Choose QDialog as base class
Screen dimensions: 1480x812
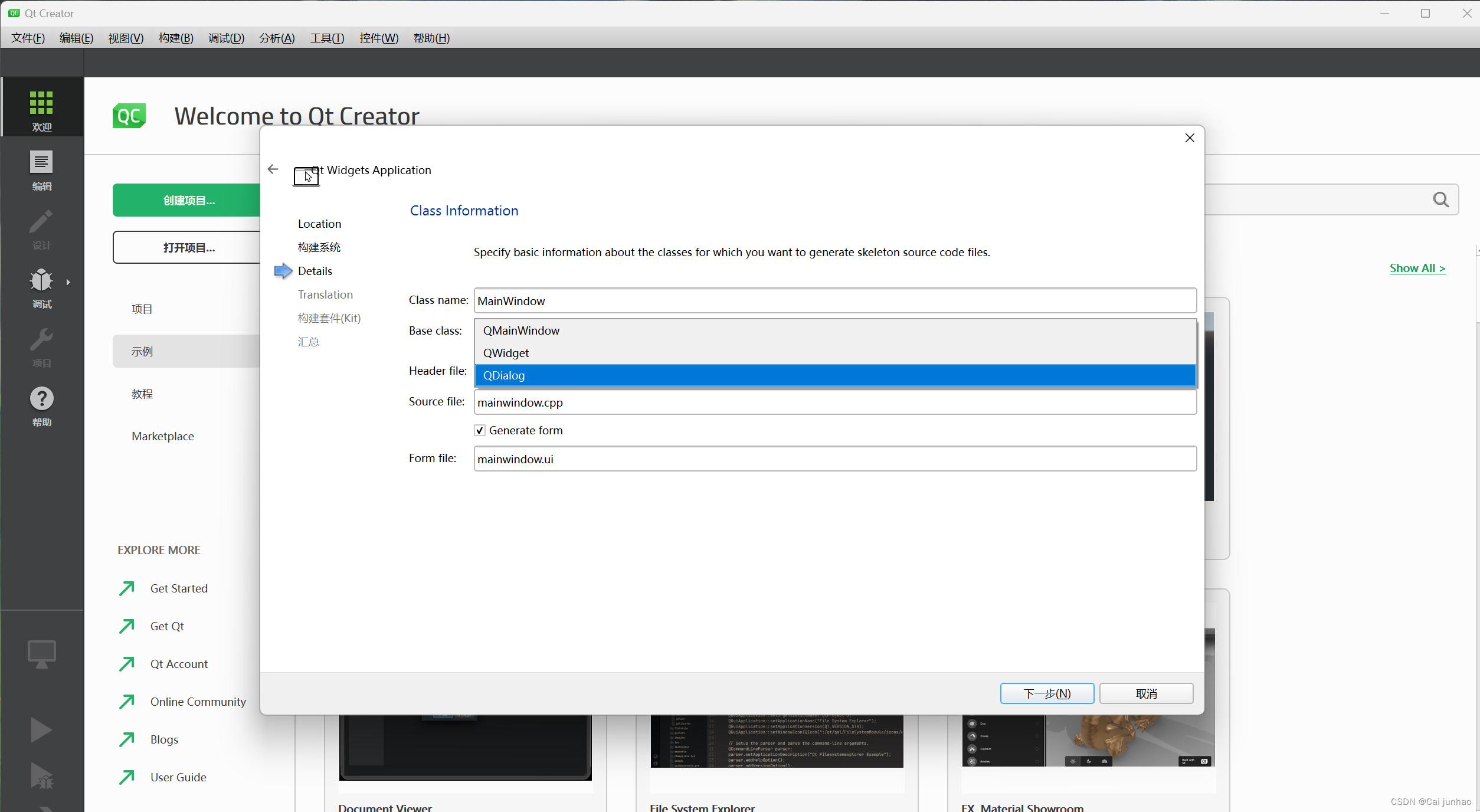click(x=835, y=375)
